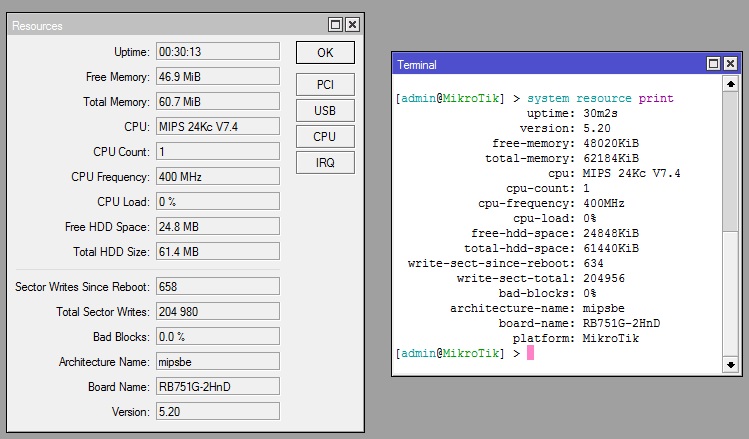This screenshot has width=749, height=439.
Task: Open the USB devices button
Action: pyautogui.click(x=325, y=111)
